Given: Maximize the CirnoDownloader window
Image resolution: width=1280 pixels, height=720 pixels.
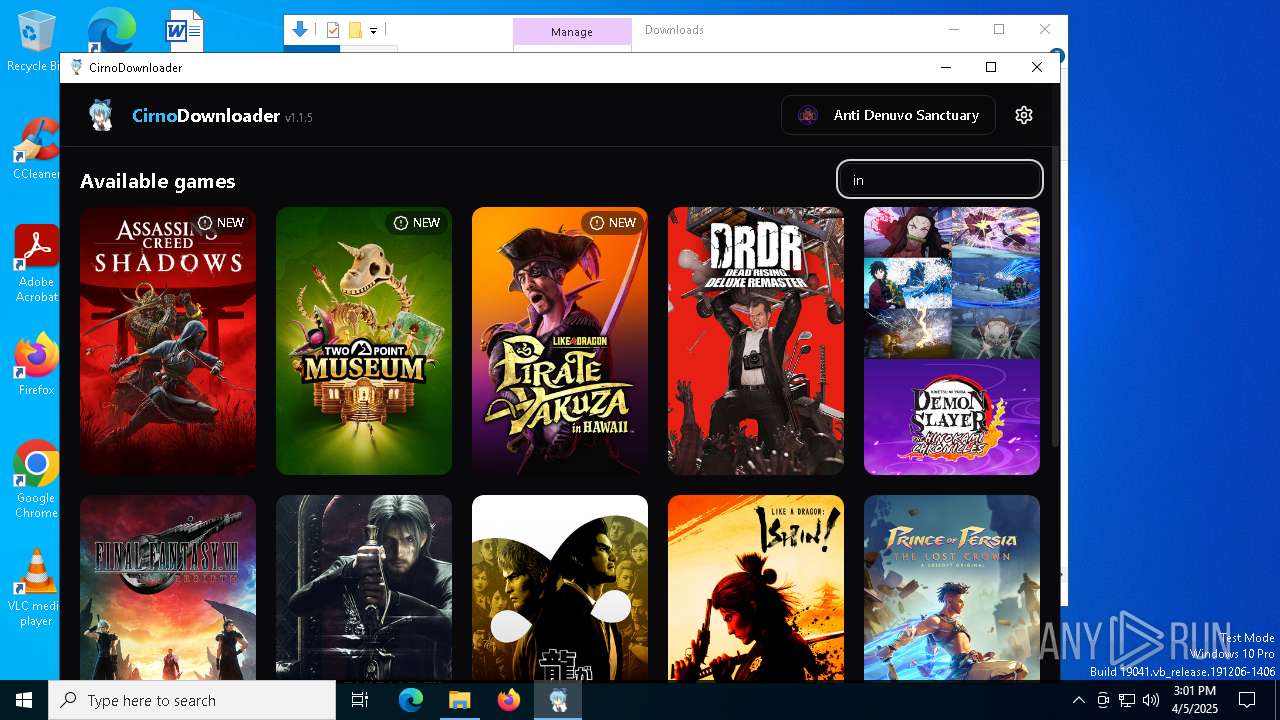Looking at the screenshot, I should click(x=991, y=67).
